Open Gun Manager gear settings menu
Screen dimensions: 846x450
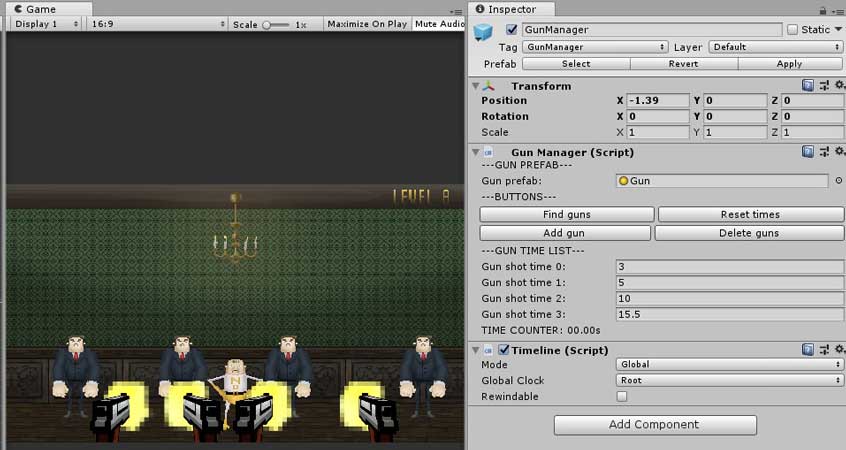[840, 152]
